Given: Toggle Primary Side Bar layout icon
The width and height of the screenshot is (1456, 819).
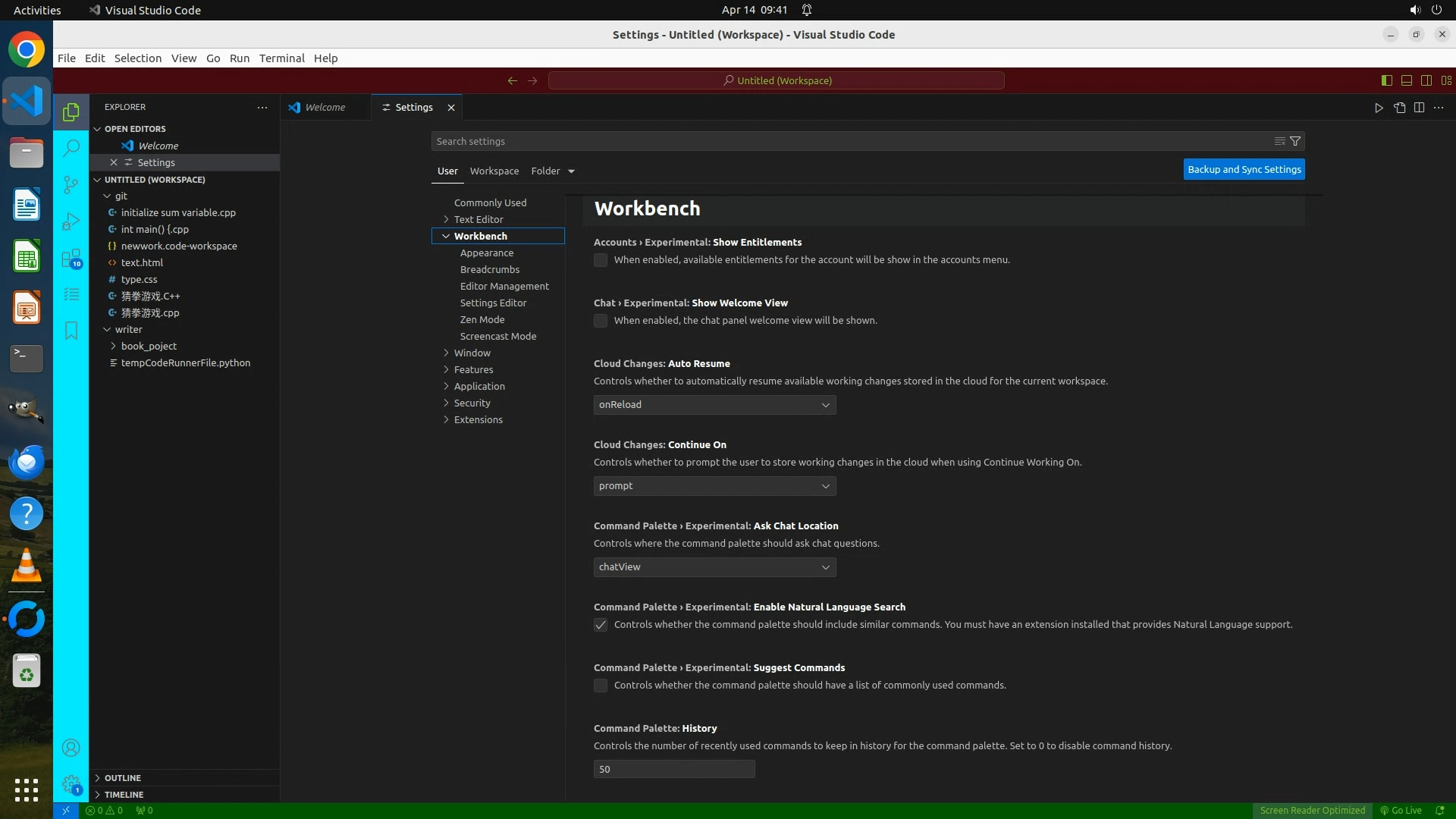Looking at the screenshot, I should pyautogui.click(x=1386, y=80).
